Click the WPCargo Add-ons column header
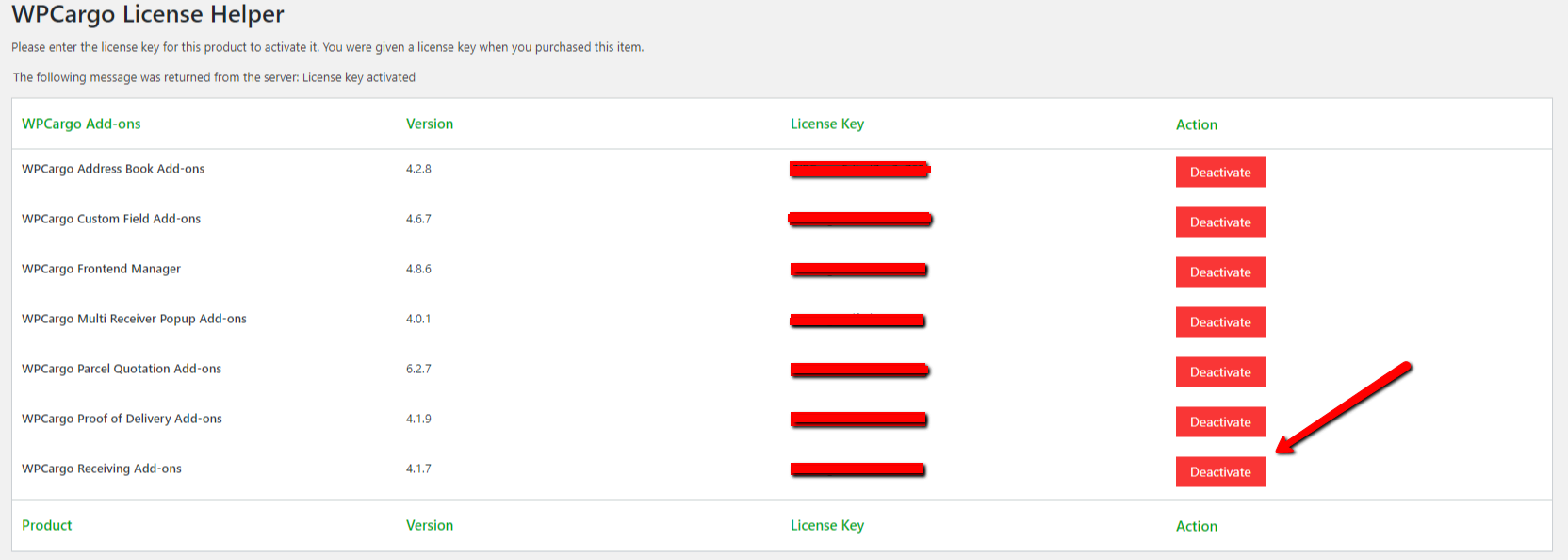 [81, 124]
